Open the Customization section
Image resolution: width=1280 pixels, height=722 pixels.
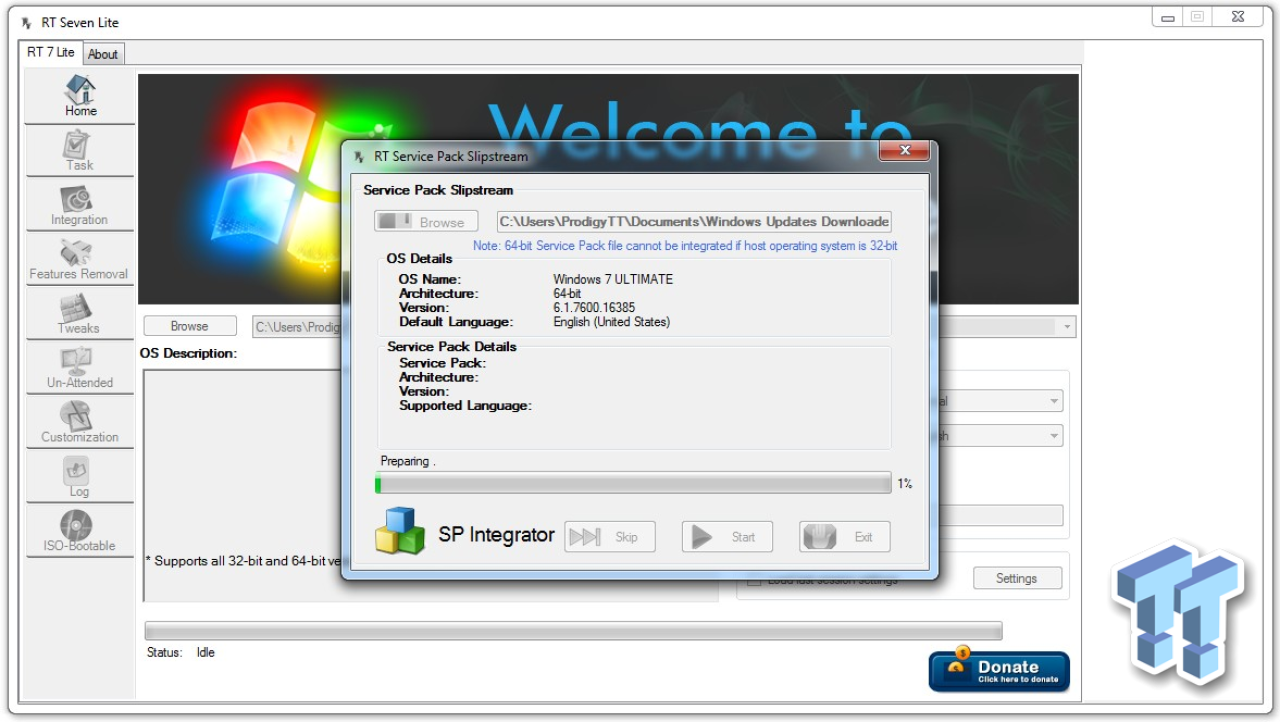click(80, 422)
